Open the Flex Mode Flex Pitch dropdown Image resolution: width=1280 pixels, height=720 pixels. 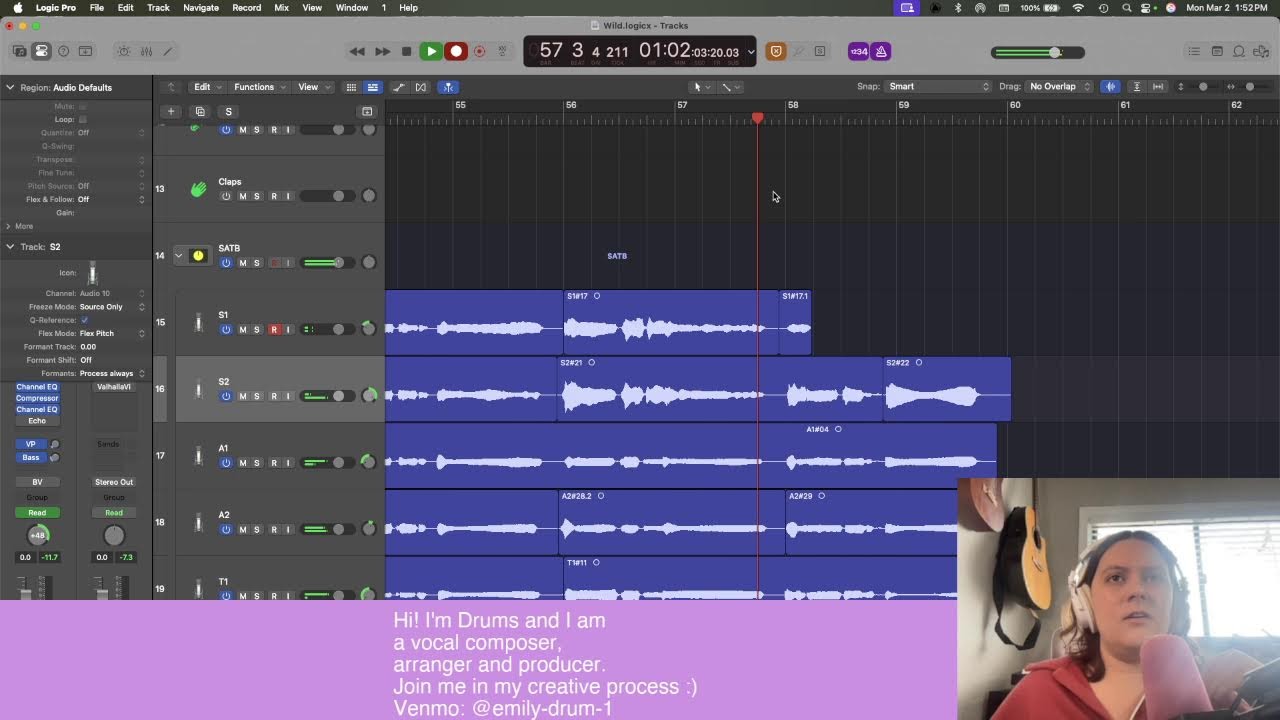pos(112,333)
